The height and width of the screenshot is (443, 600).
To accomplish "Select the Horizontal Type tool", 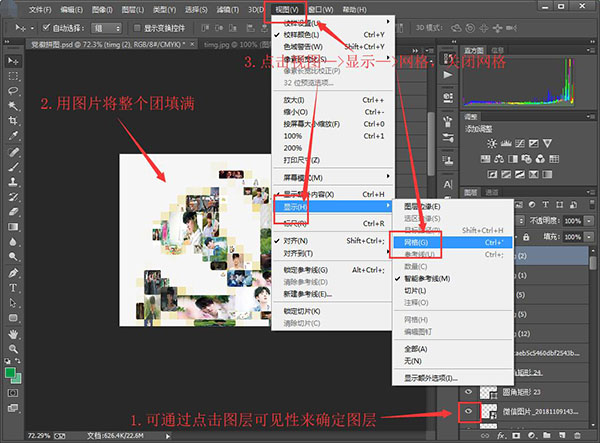I will (x=13, y=288).
